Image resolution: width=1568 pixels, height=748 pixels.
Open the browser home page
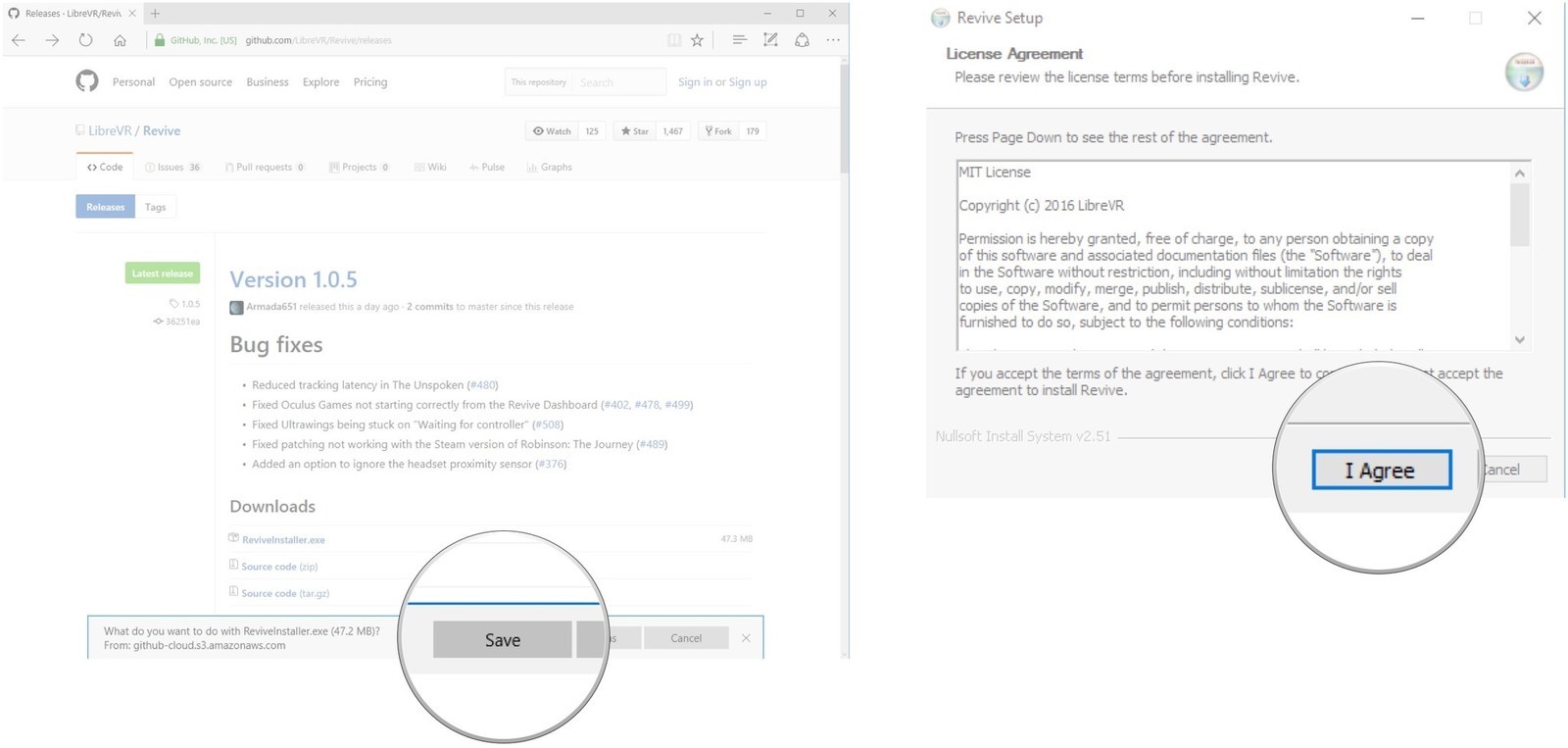(x=120, y=40)
